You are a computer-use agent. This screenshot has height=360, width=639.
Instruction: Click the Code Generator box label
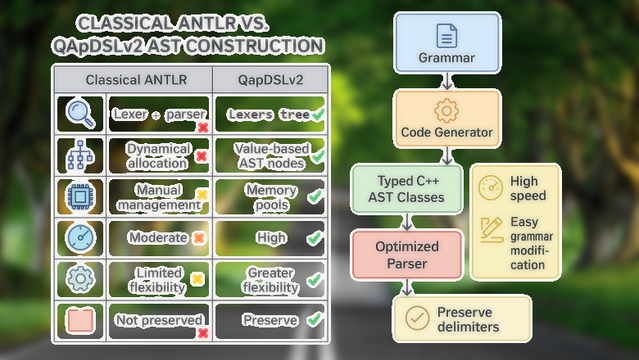tap(447, 133)
